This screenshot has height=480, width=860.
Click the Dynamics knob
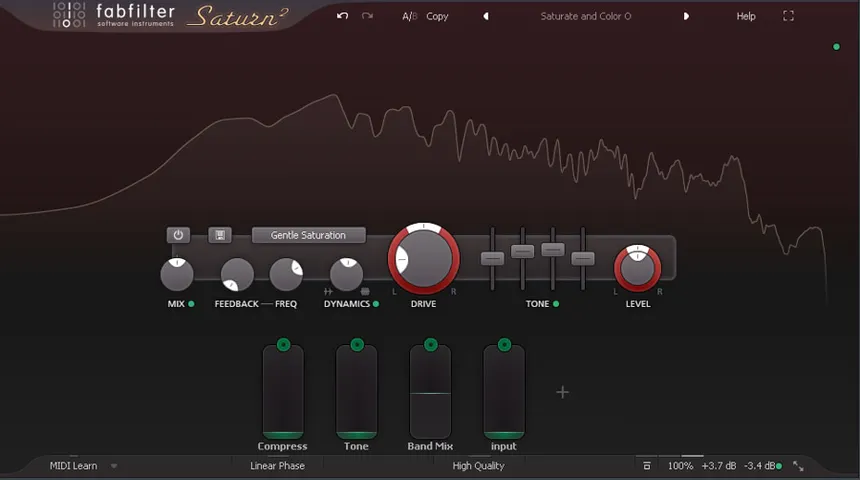click(346, 274)
